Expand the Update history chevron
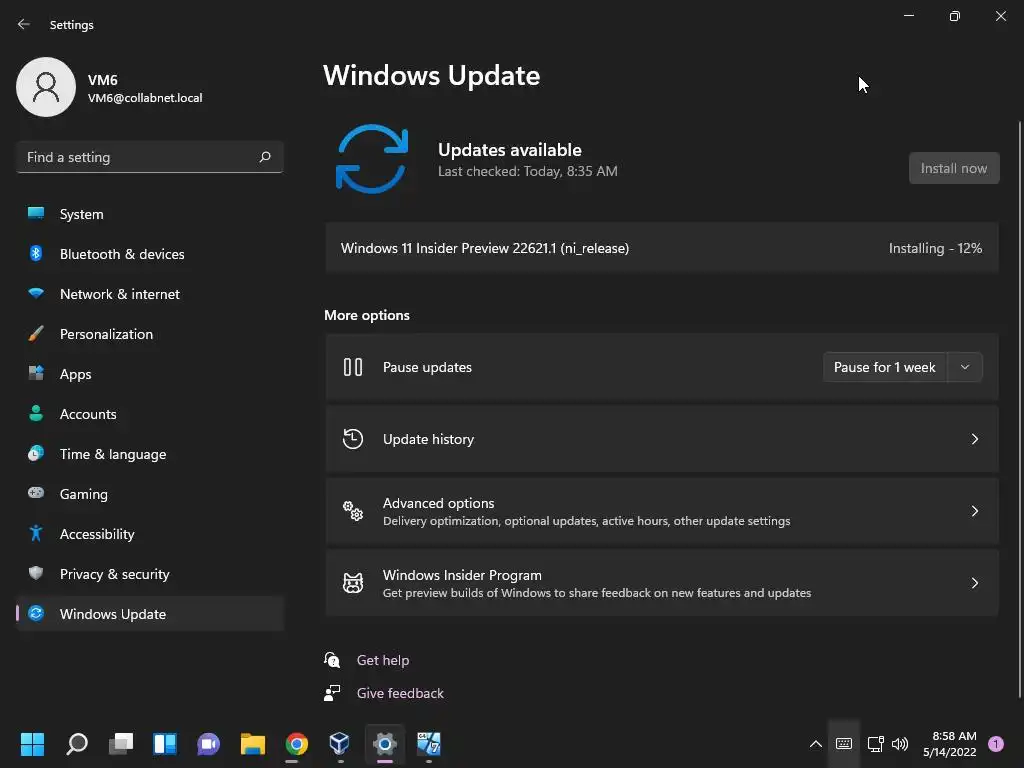The width and height of the screenshot is (1024, 768). point(974,439)
